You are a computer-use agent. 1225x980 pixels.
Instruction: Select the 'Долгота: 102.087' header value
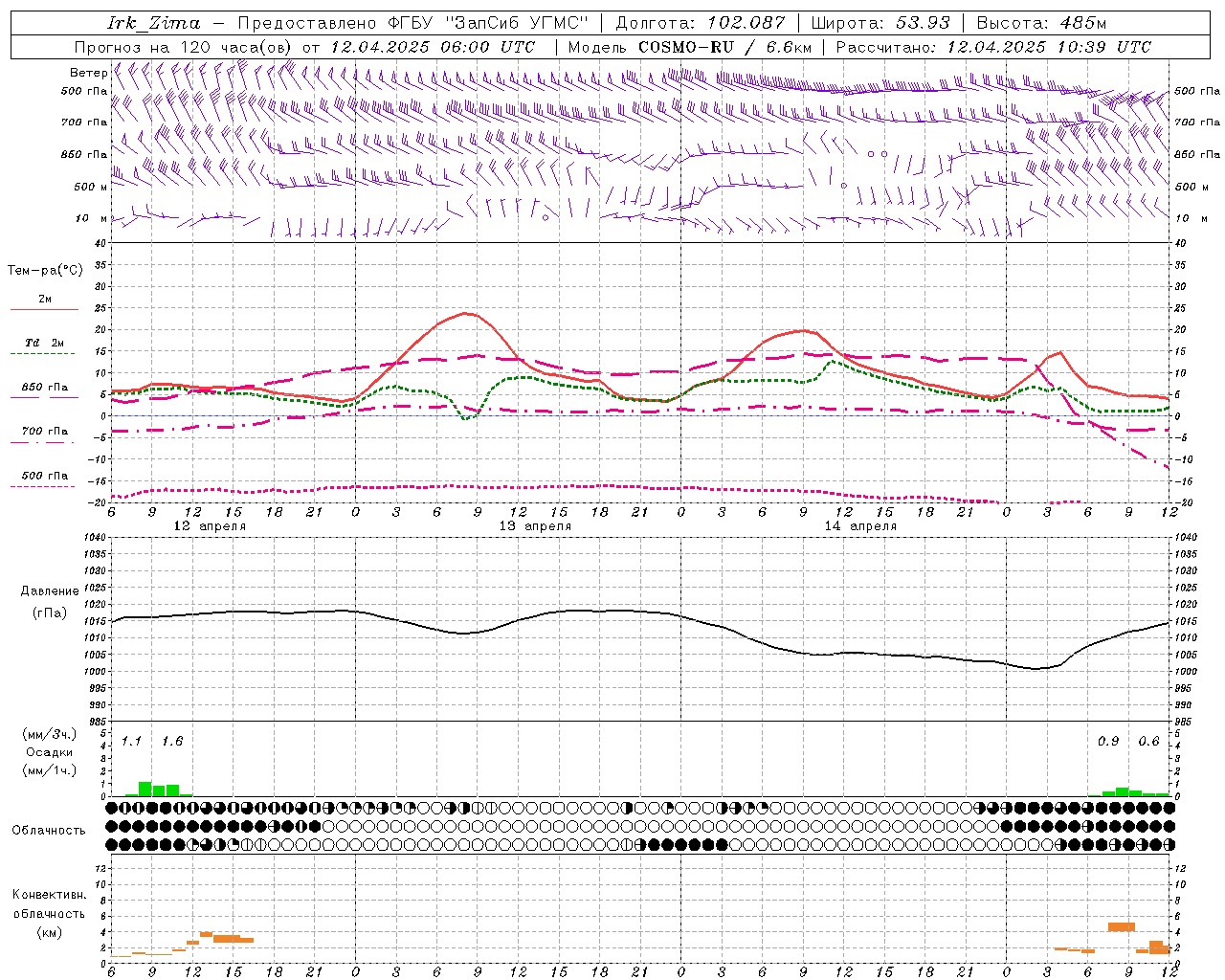pos(701,23)
